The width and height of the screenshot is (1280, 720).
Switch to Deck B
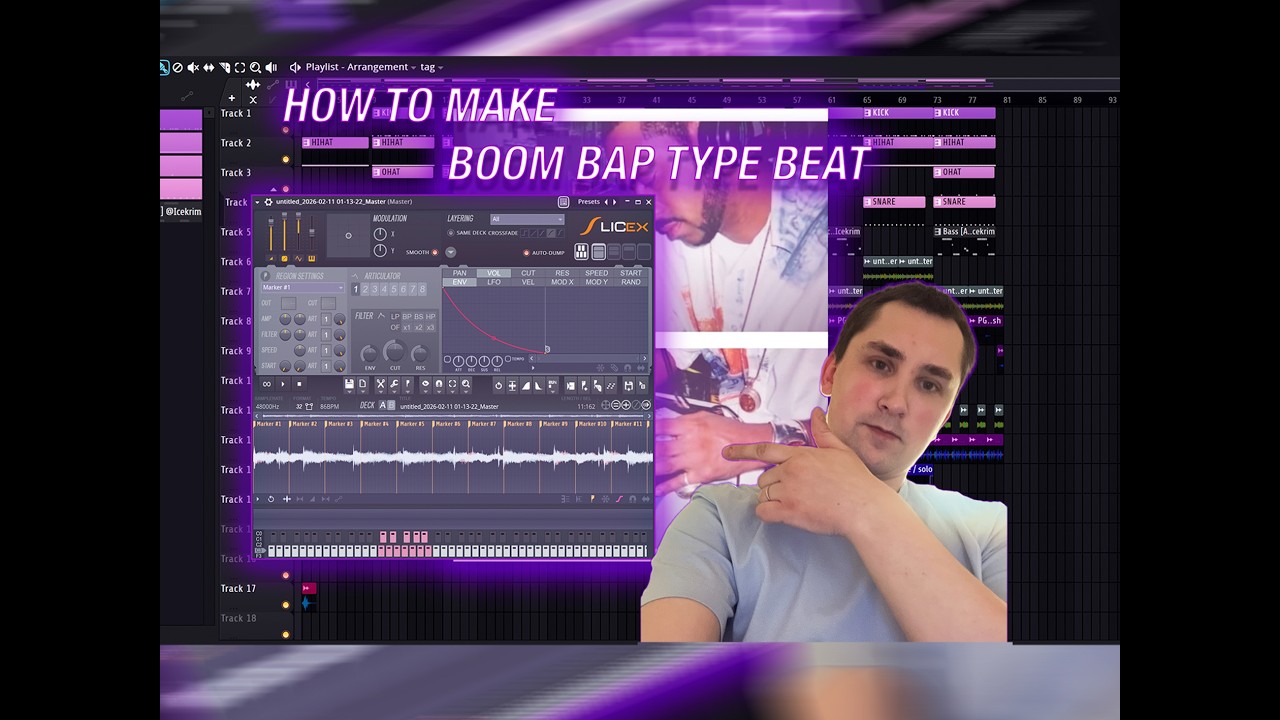(x=392, y=405)
